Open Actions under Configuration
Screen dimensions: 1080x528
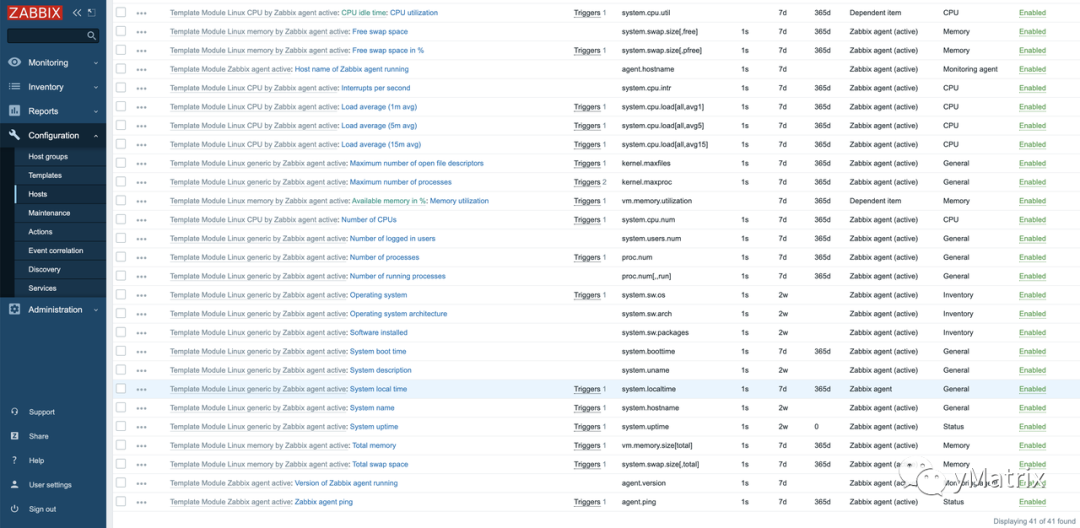tap(40, 232)
